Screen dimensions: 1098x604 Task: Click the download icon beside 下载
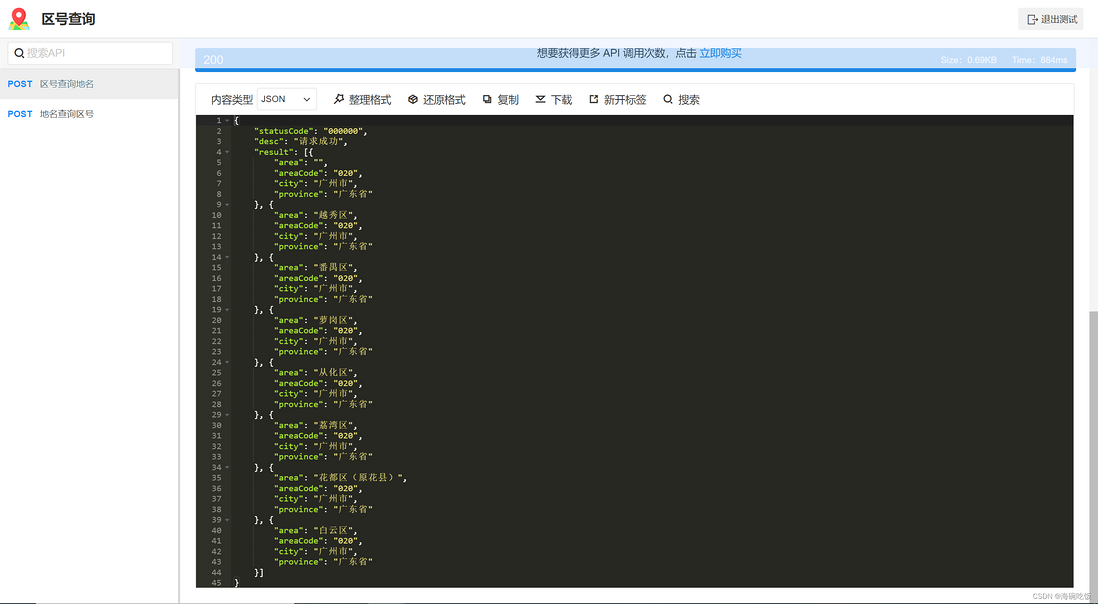(541, 99)
